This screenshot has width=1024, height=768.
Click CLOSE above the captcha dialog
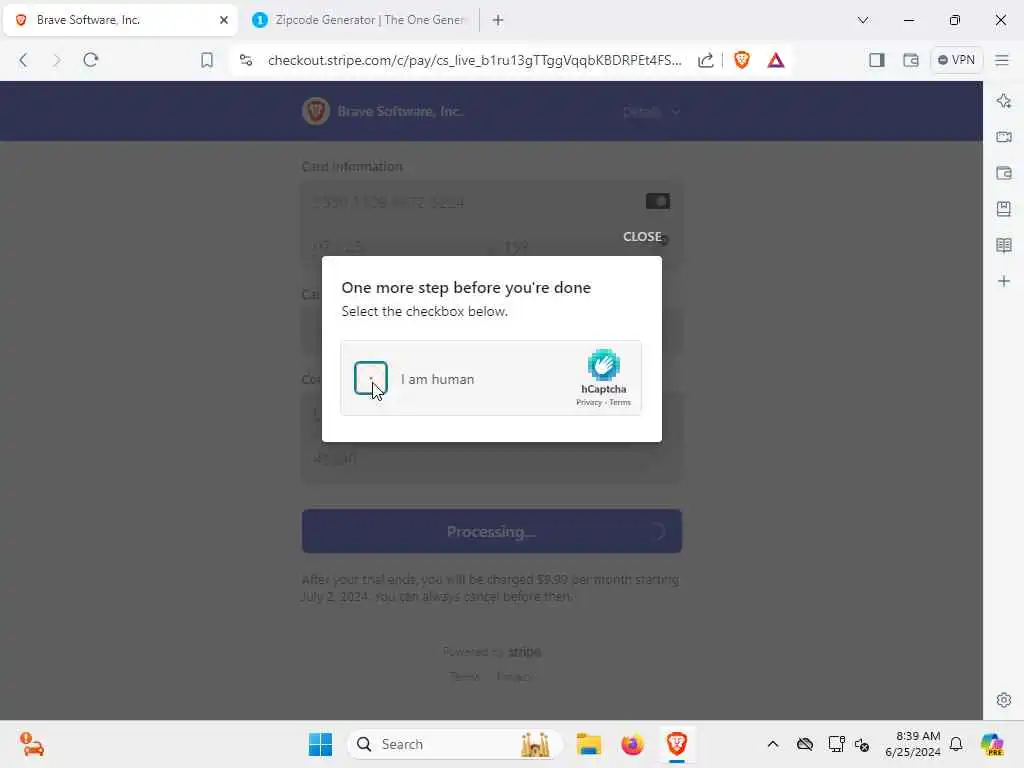[x=642, y=236]
